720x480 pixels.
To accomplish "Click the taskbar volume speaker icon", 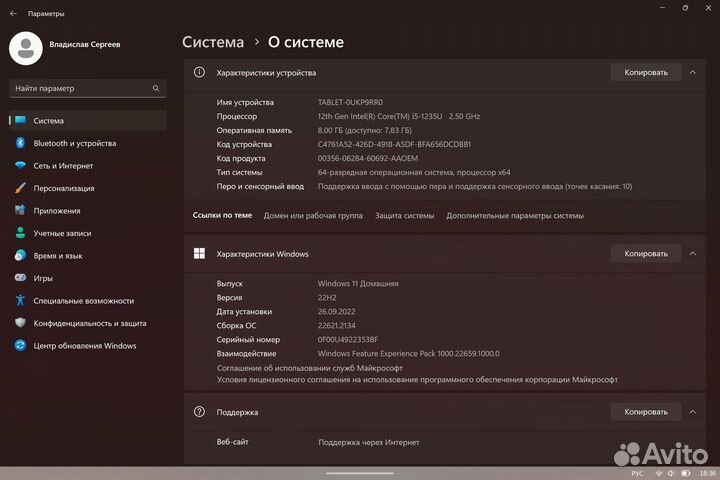I will click(671, 473).
